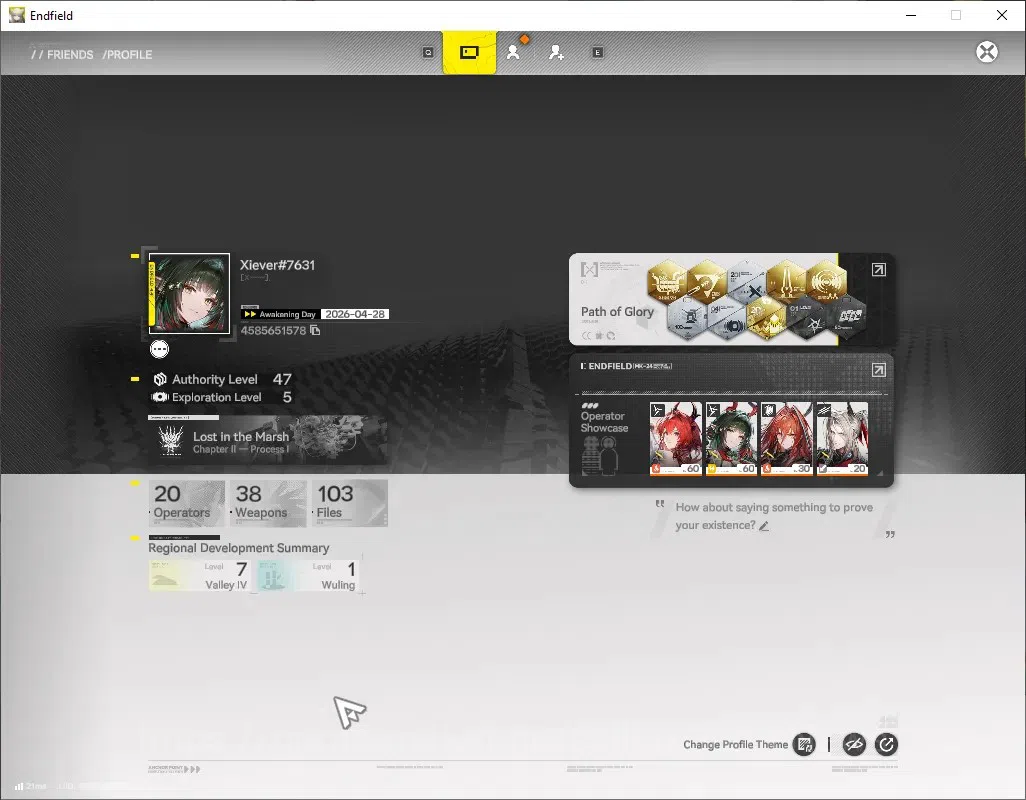The height and width of the screenshot is (800, 1026).
Task: Open the Lost in the Marsh banner
Action: [268, 440]
